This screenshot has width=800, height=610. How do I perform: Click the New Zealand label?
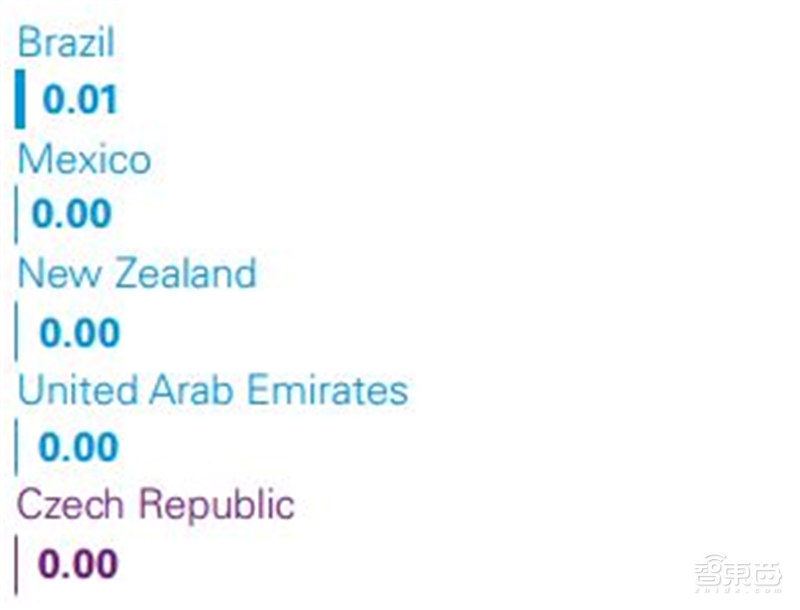[137, 273]
